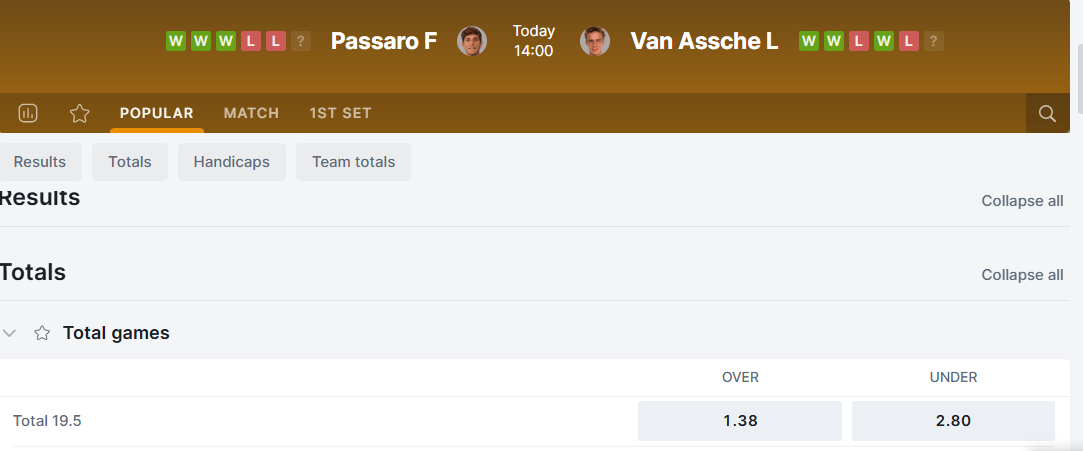Viewport: 1083px width, 451px height.
Task: Favorite the Total games market with its star
Action: [42, 333]
